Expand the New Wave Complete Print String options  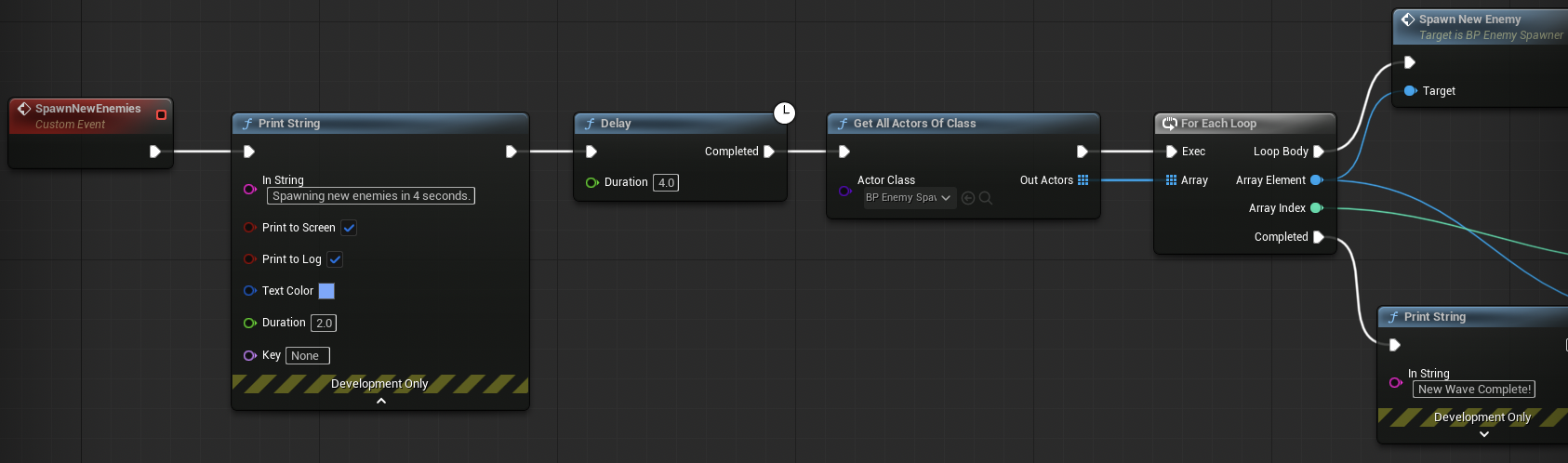tap(1484, 434)
